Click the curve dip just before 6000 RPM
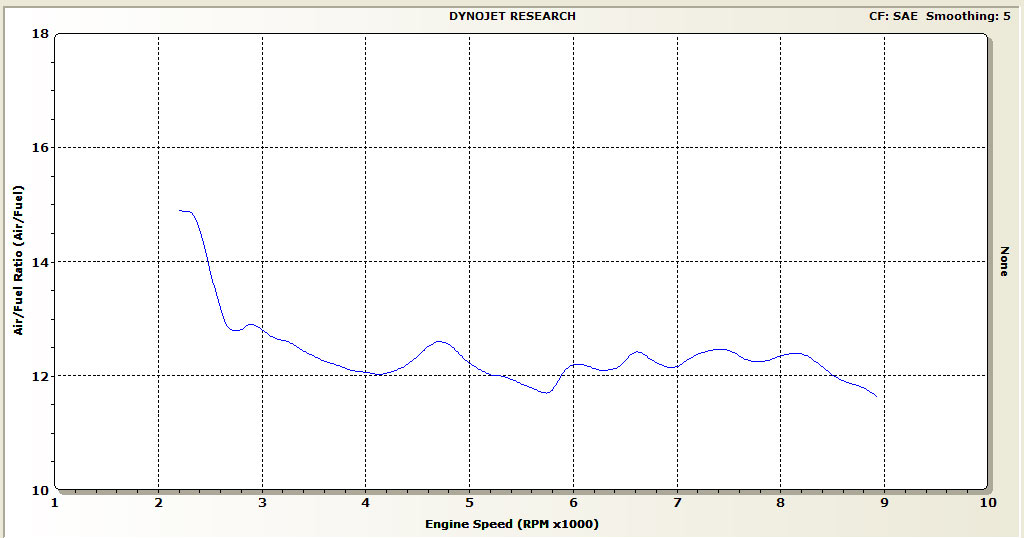 click(546, 393)
